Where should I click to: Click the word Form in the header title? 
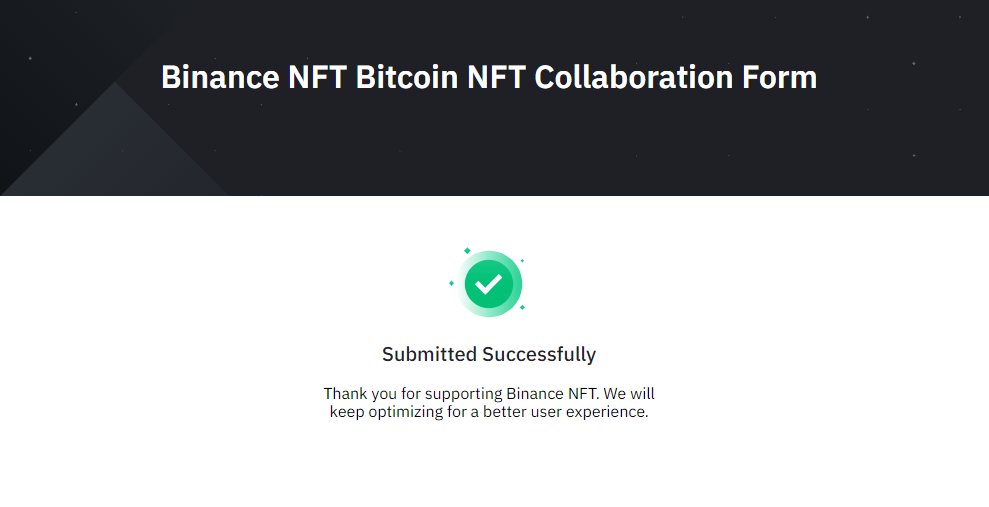(x=780, y=77)
